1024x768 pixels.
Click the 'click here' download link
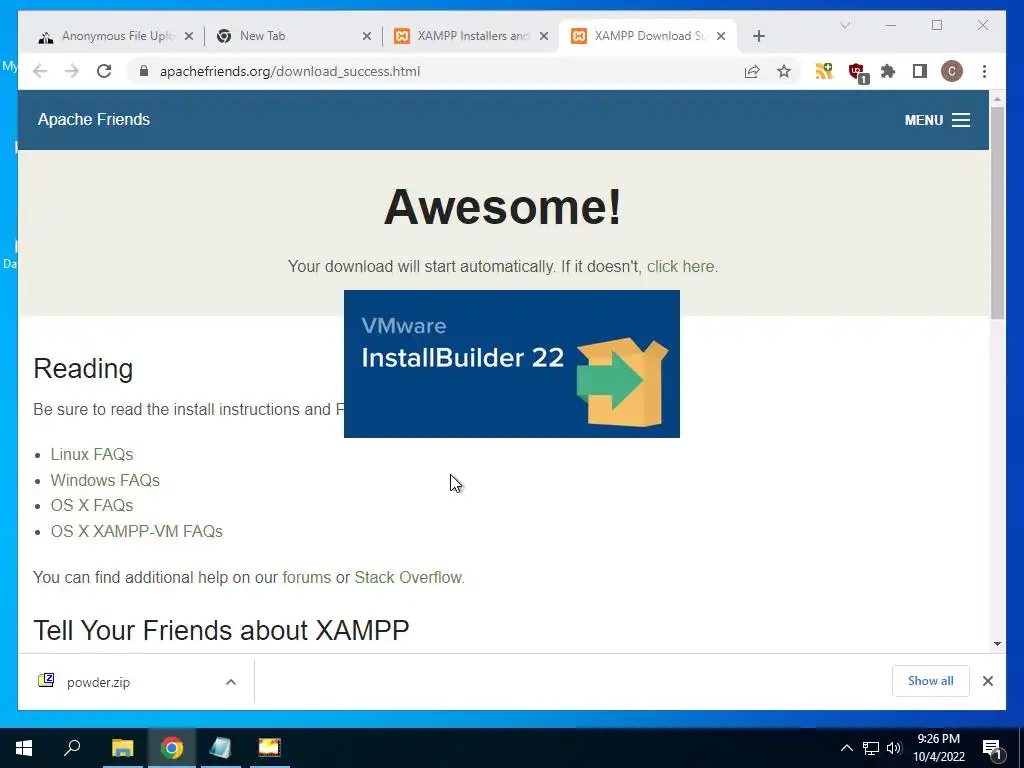pyautogui.click(x=680, y=266)
